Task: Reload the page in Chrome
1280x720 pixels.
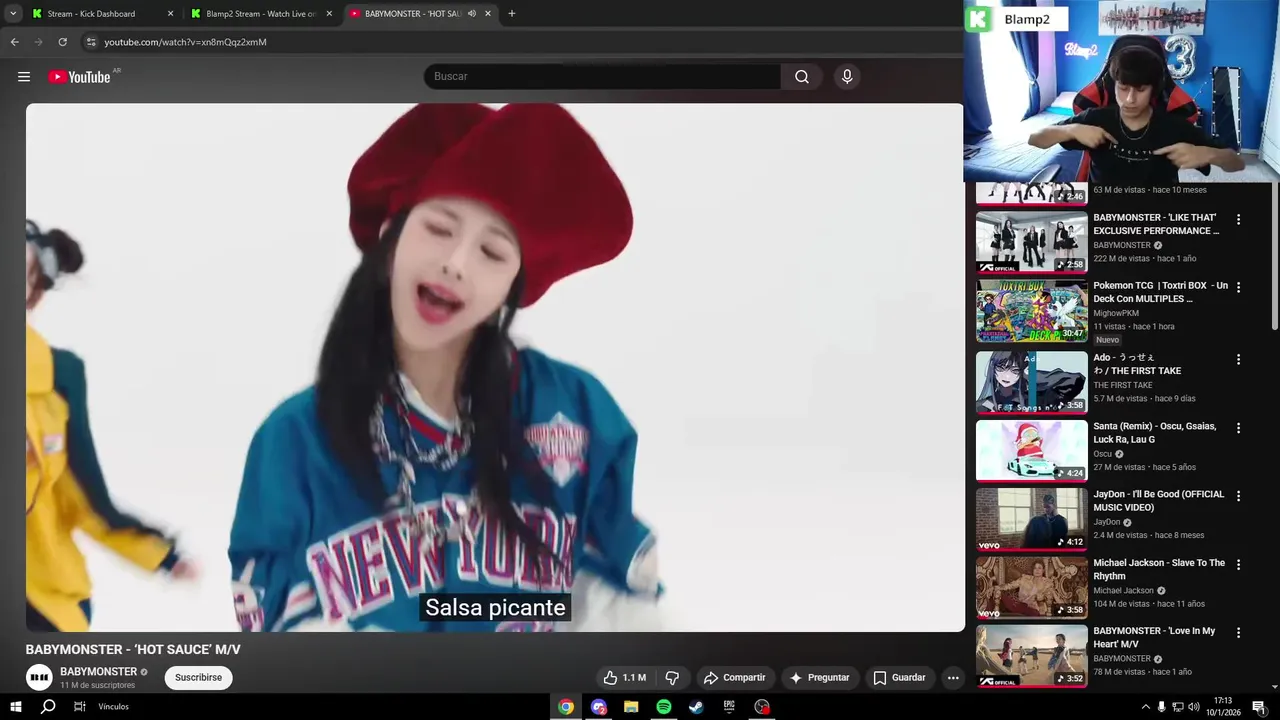Action: [62, 42]
